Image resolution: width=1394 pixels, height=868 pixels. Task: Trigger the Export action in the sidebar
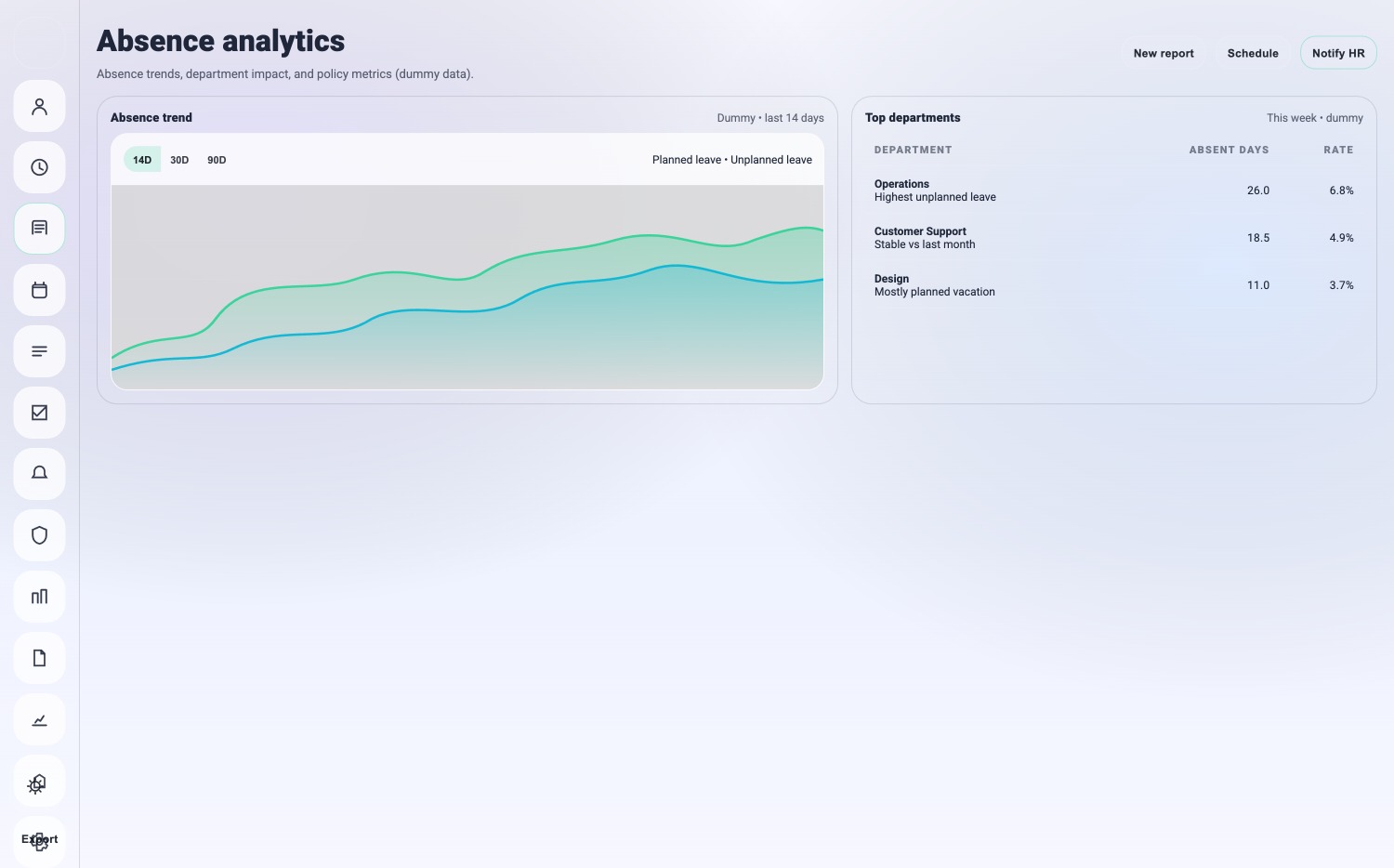[x=41, y=839]
